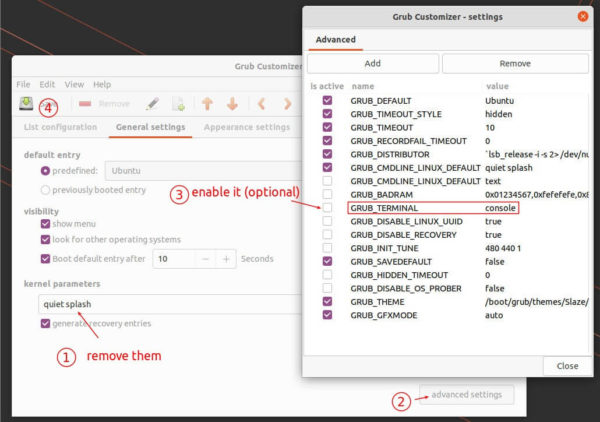Click the left chevron arrow icon in the toolbar

[x=262, y=104]
